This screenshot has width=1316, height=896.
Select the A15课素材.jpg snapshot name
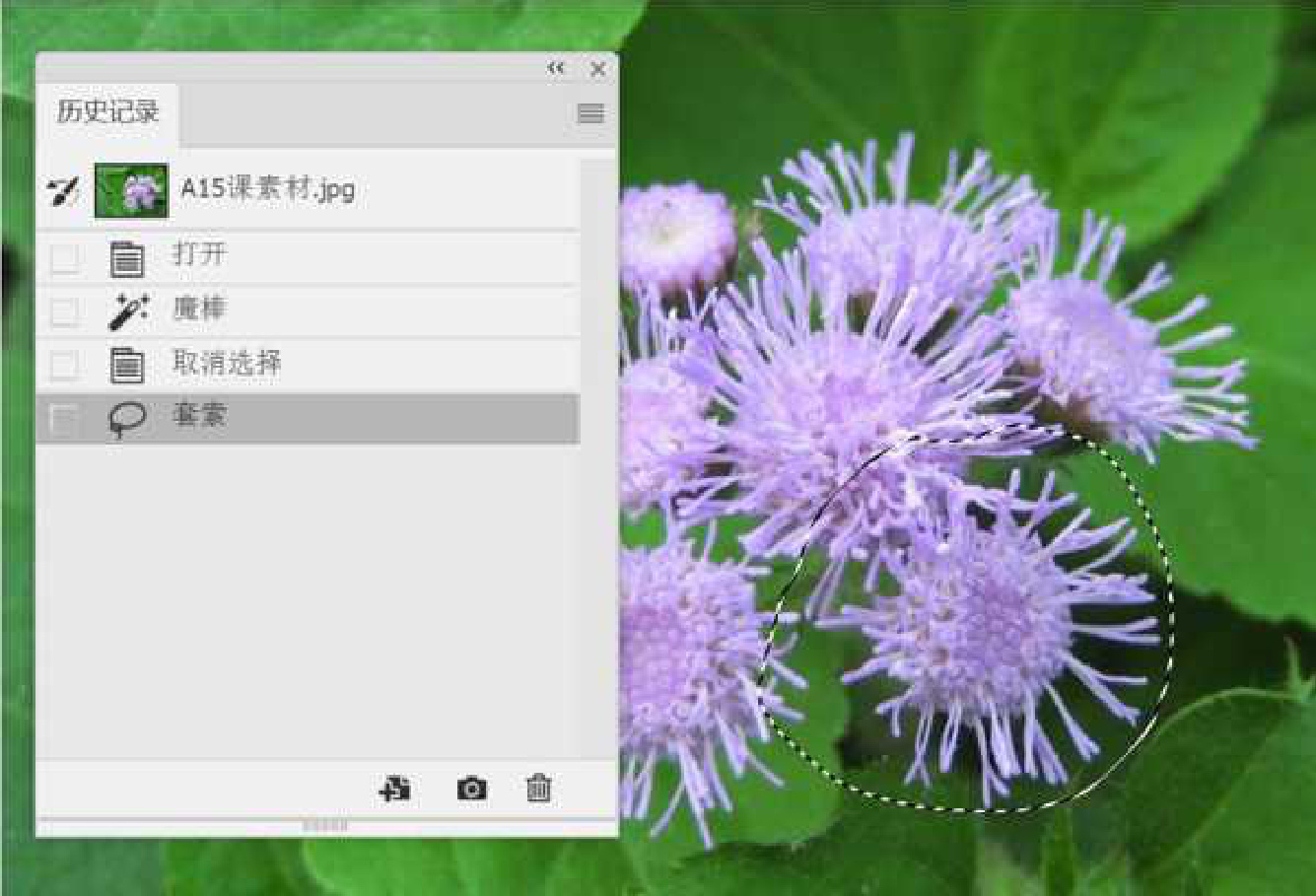[267, 188]
